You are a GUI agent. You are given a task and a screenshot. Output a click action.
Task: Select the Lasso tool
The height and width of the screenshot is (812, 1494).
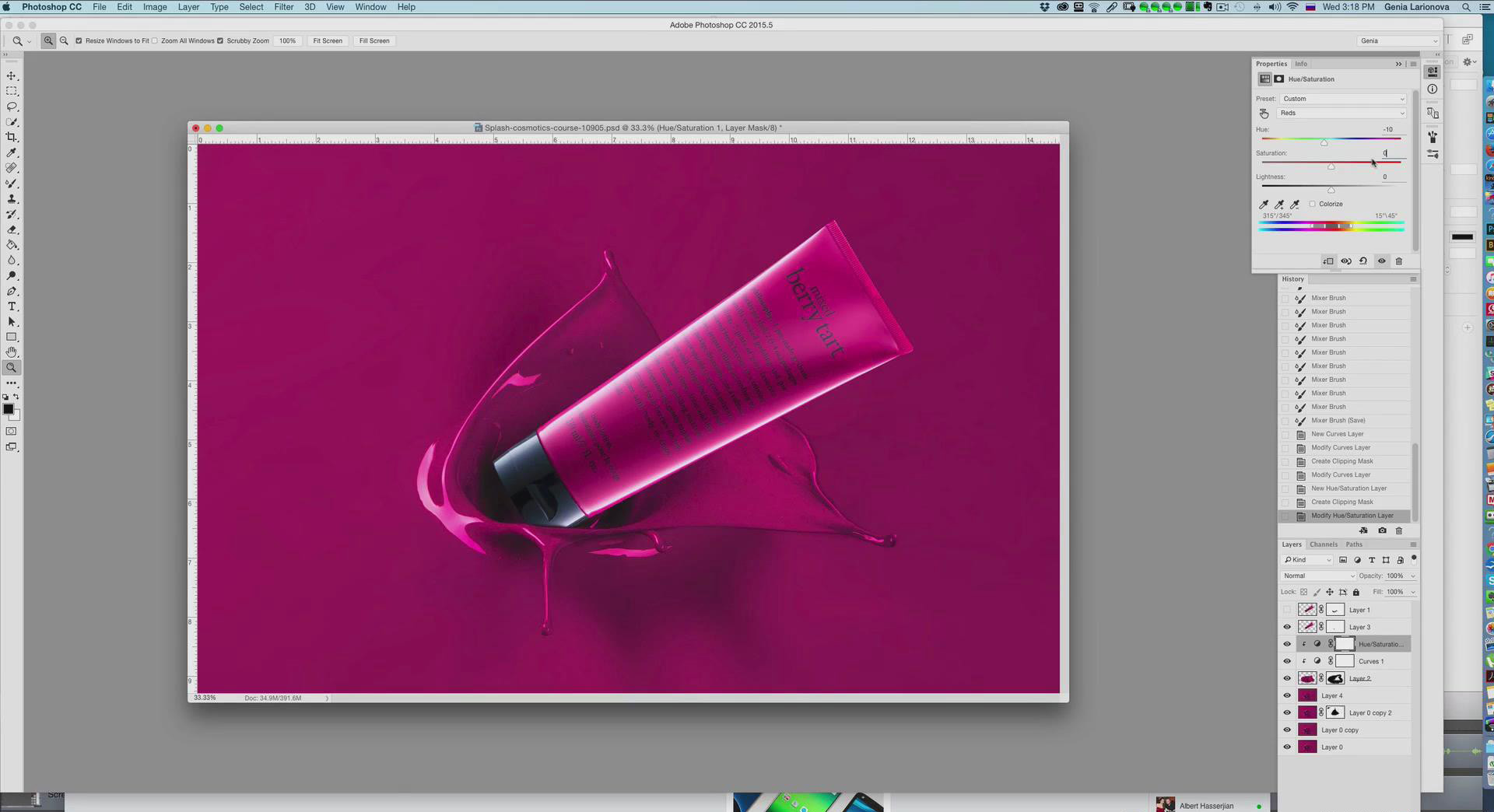click(x=12, y=107)
